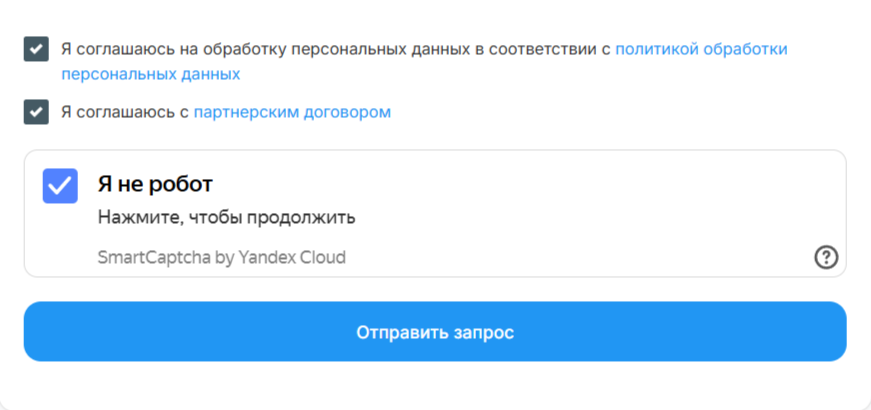Image resolution: width=871 pixels, height=410 pixels.
Task: Toggle the blue "Я не робот" captcha checkbox
Action: (60, 186)
